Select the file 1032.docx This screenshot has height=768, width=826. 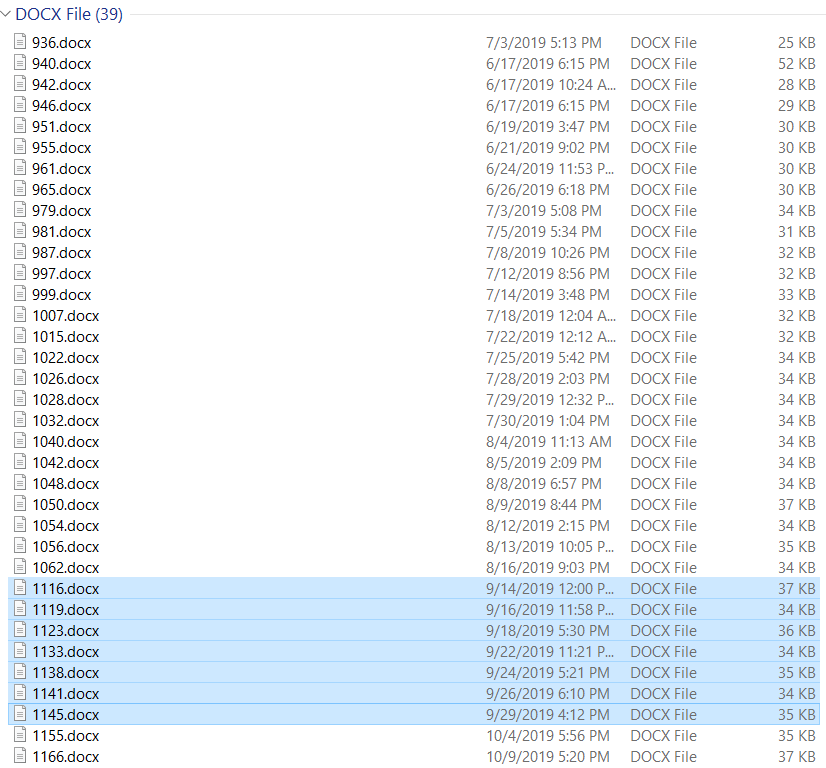pos(65,420)
